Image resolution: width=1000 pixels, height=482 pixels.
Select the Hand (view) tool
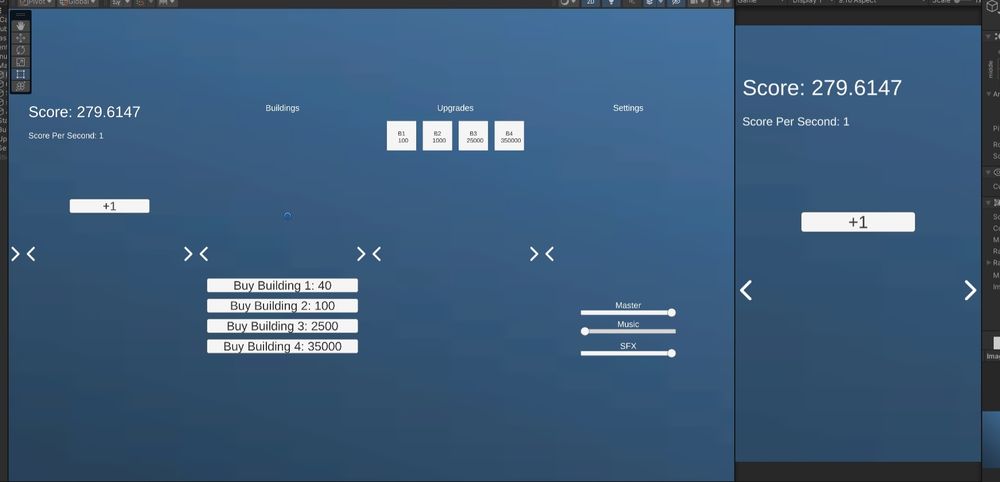(20, 26)
